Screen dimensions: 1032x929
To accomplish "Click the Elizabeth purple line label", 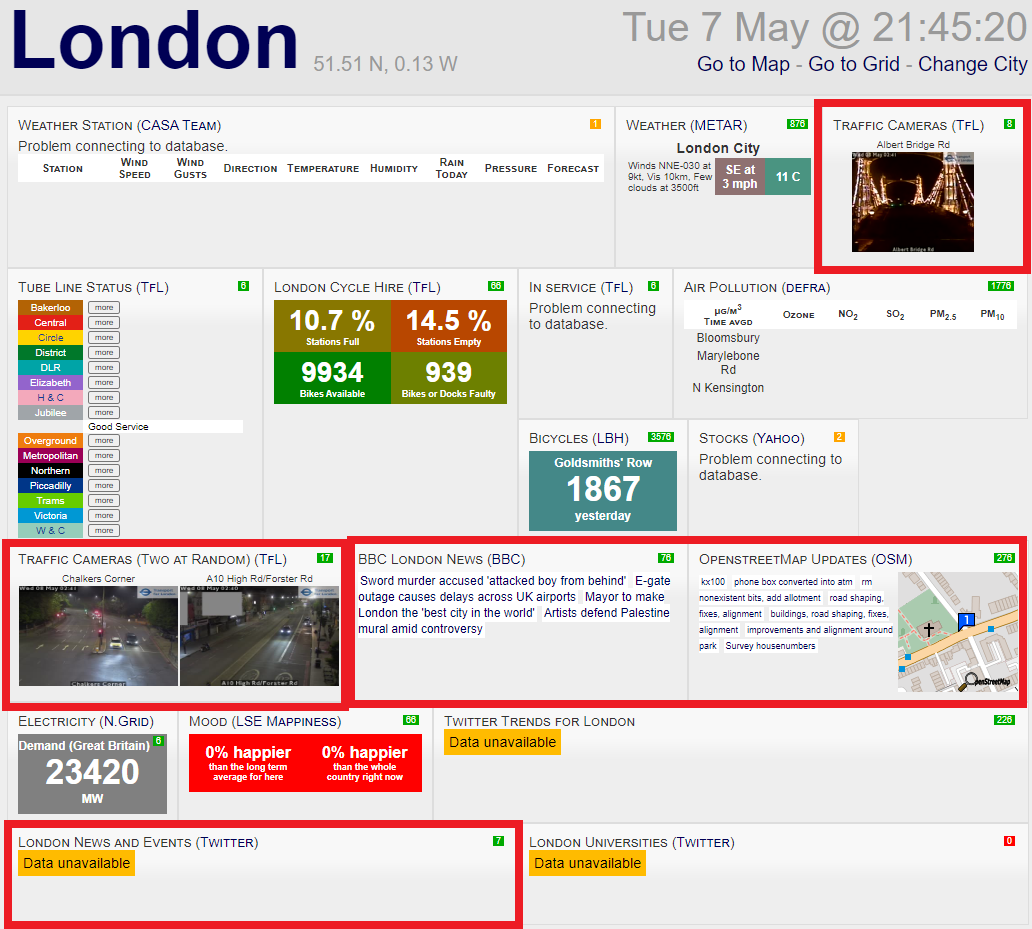I will point(51,382).
